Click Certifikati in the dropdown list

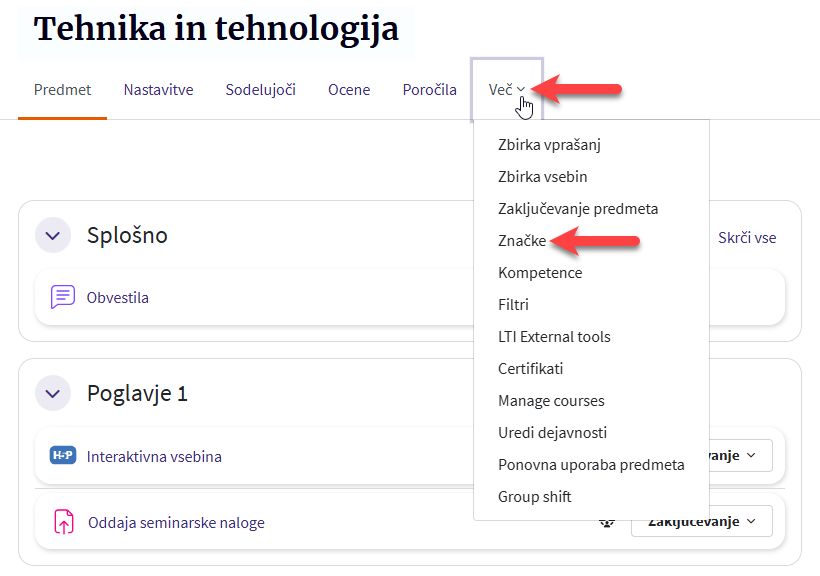531,368
